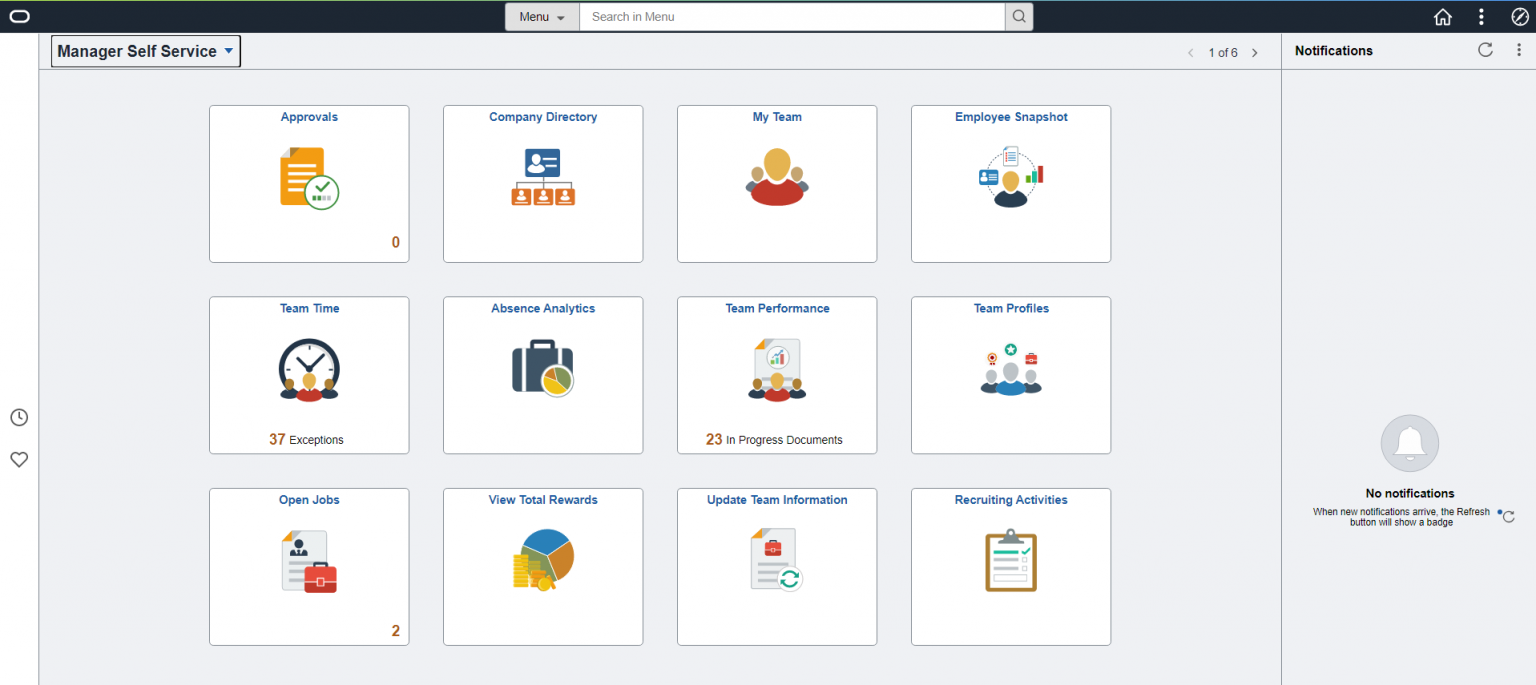
Task: Open the Manager Self Service homepage selector
Action: (145, 50)
